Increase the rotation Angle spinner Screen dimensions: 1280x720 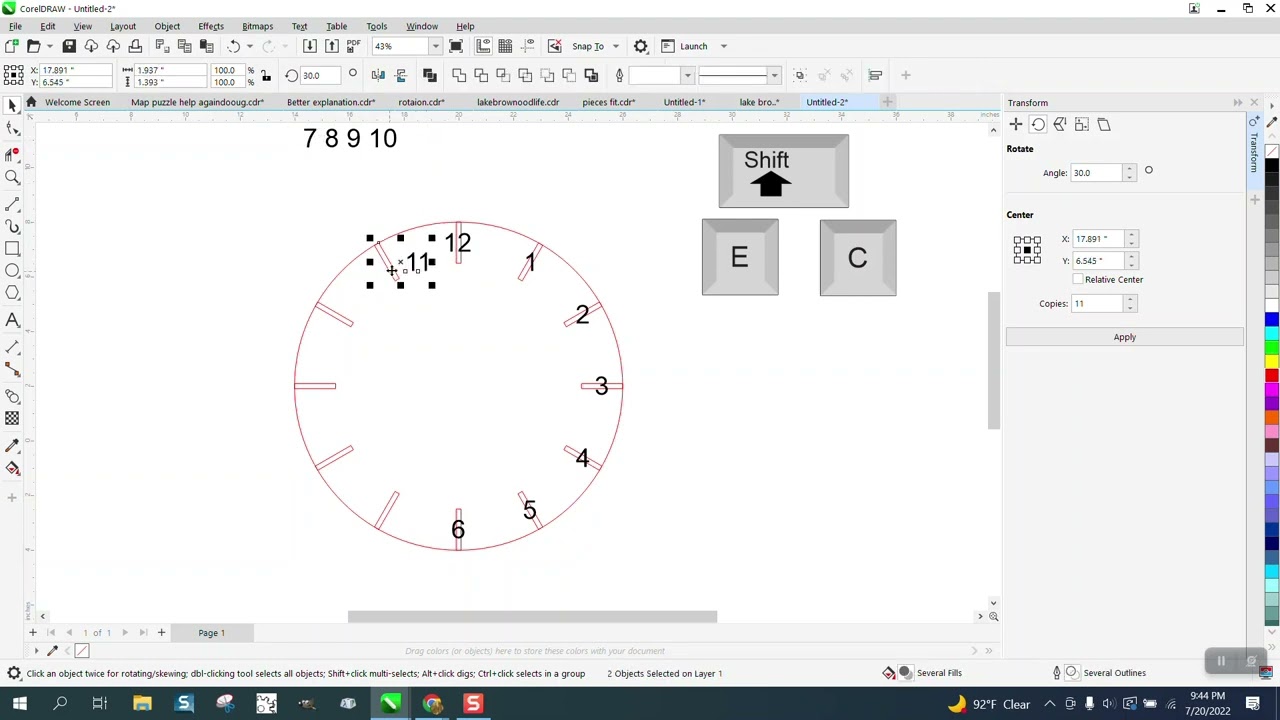(1129, 169)
